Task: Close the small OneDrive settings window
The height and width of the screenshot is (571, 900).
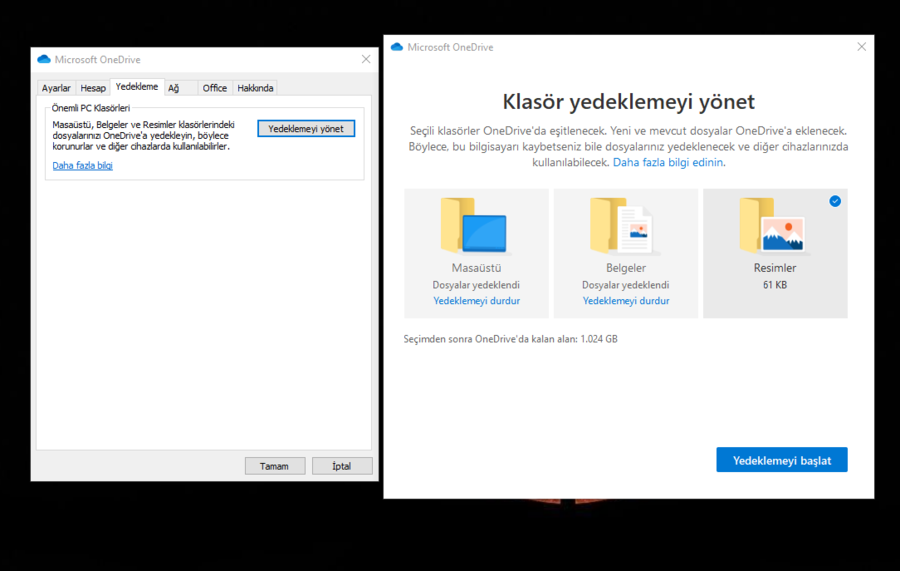Action: coord(366,59)
